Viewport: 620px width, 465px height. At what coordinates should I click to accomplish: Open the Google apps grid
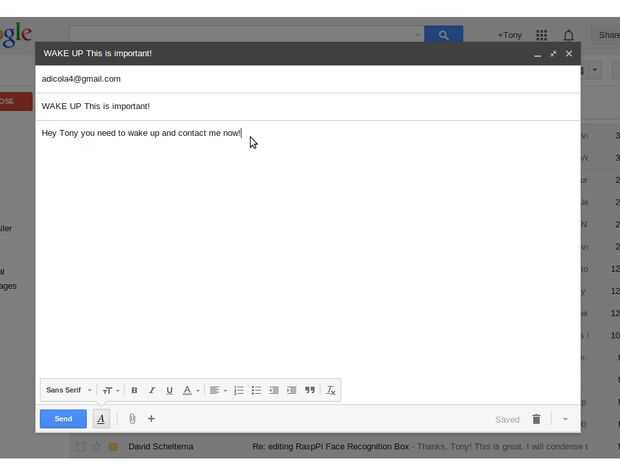coord(541,35)
